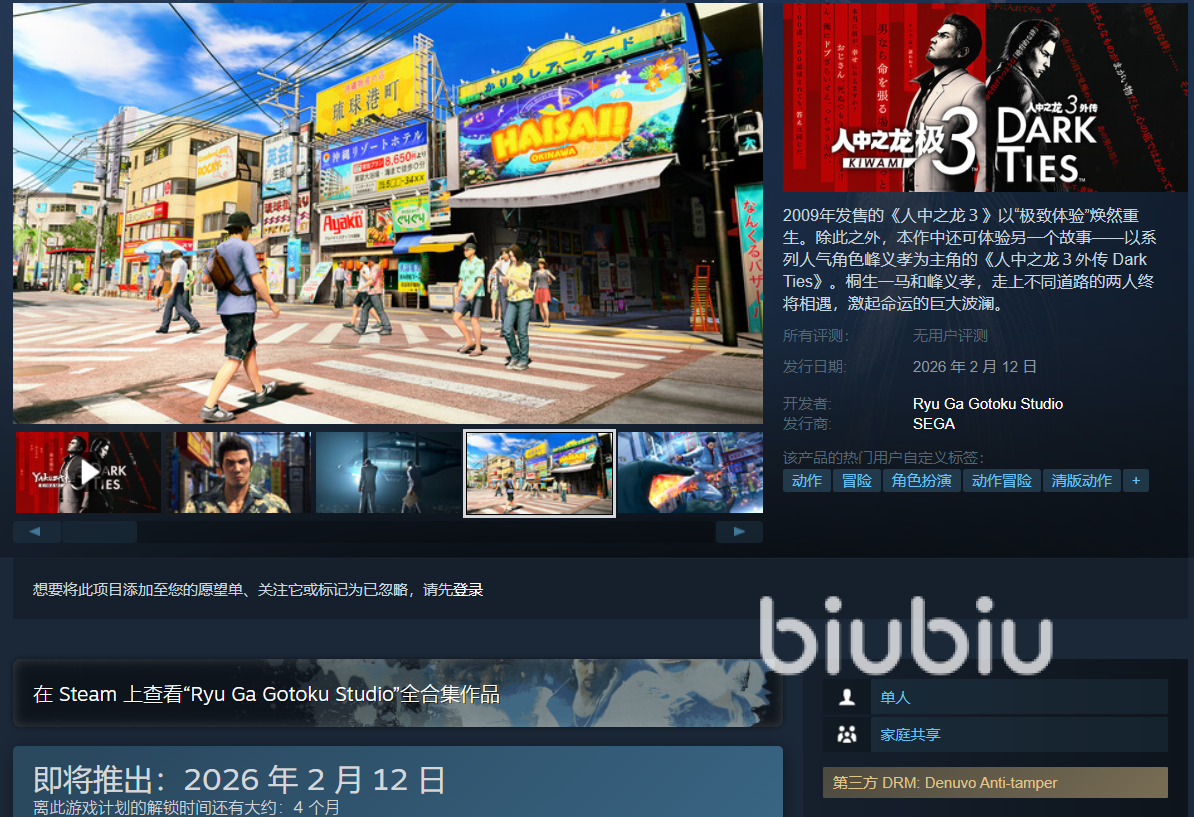Click the 动作 tag
The height and width of the screenshot is (817, 1194).
(806, 481)
